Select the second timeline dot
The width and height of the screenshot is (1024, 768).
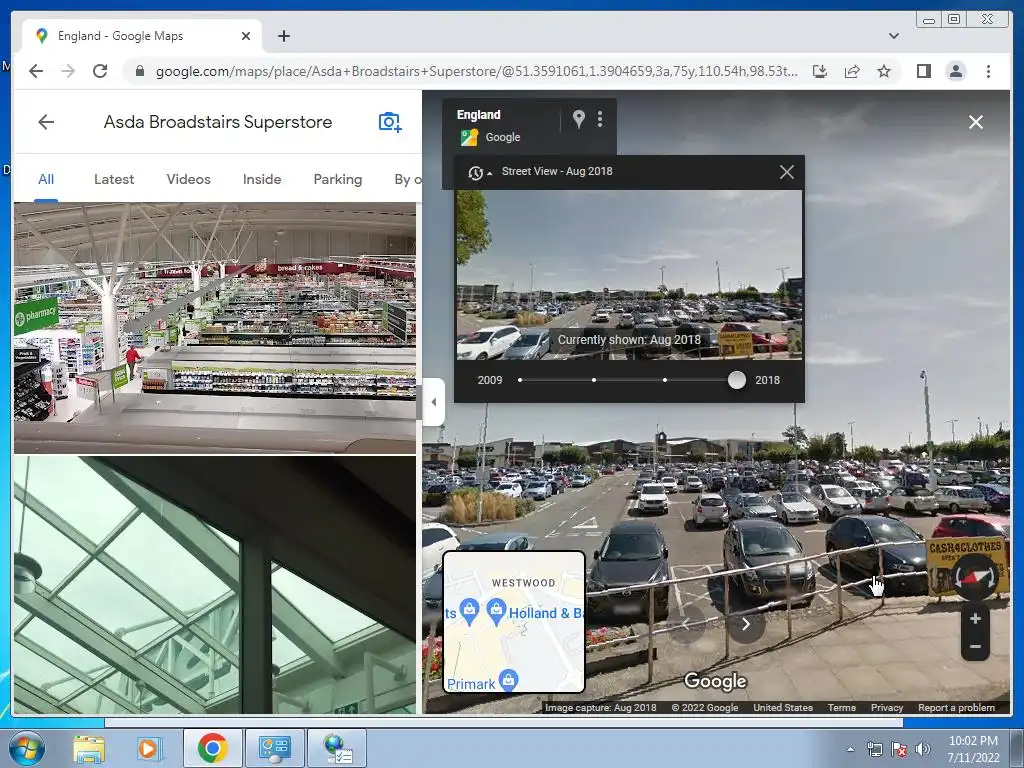click(x=594, y=380)
